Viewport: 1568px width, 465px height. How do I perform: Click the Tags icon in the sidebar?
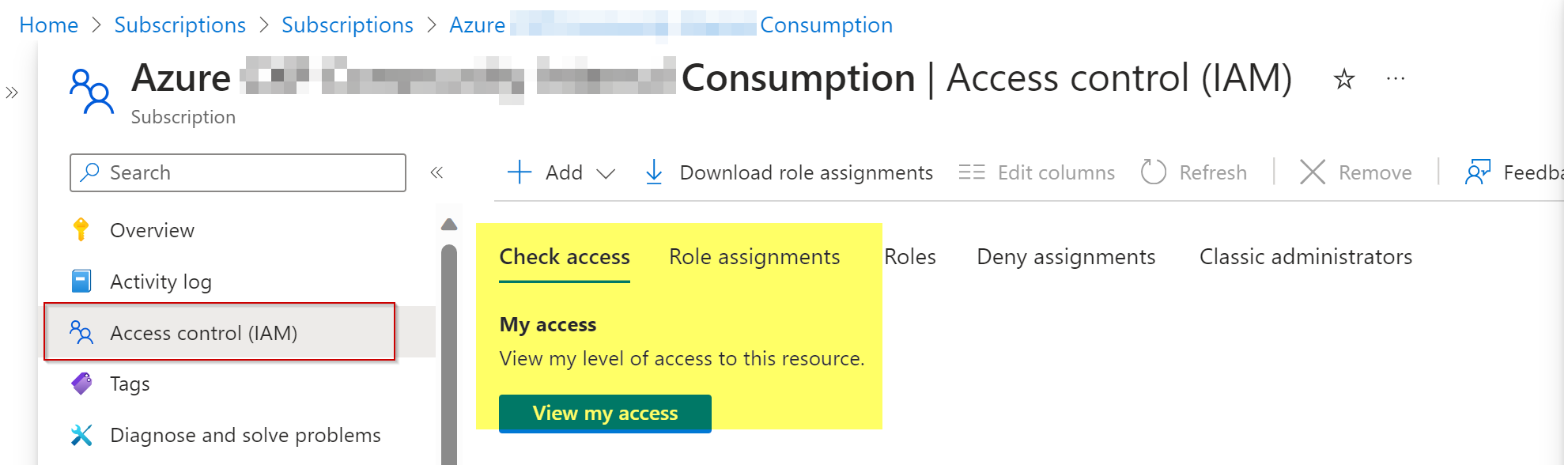tap(81, 384)
